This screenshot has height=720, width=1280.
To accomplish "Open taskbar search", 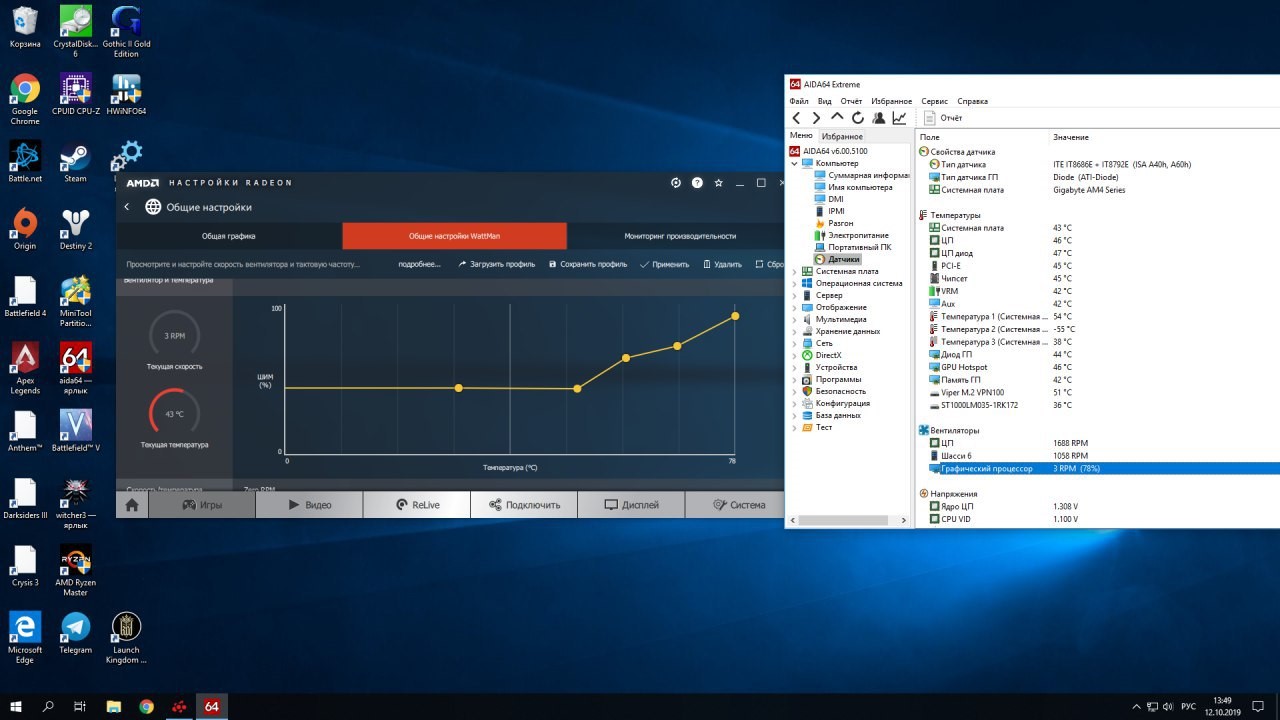I will (48, 706).
